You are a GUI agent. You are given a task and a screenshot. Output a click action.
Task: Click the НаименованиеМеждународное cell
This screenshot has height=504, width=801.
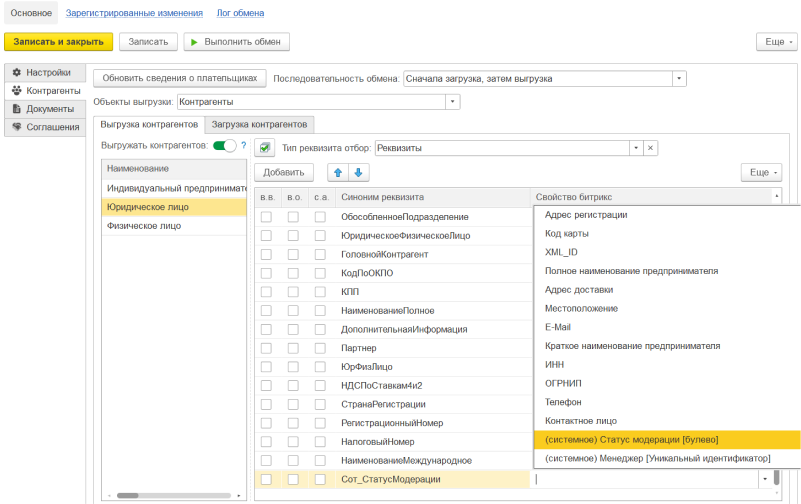tap(433, 461)
